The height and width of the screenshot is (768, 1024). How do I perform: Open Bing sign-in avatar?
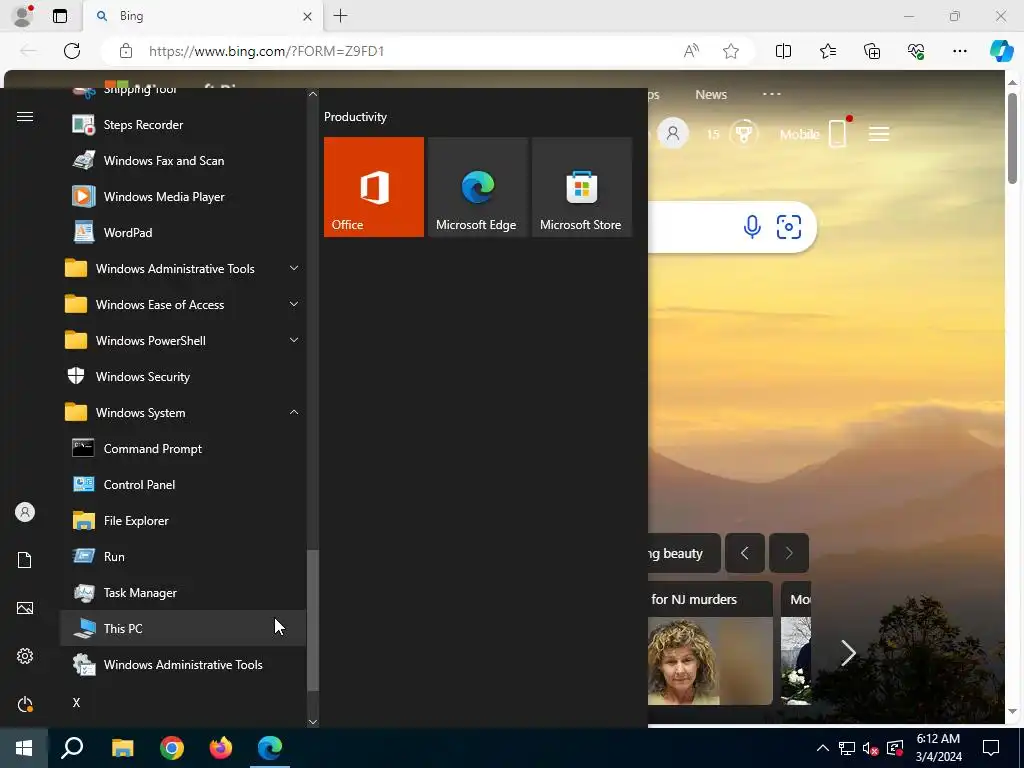[x=673, y=133]
